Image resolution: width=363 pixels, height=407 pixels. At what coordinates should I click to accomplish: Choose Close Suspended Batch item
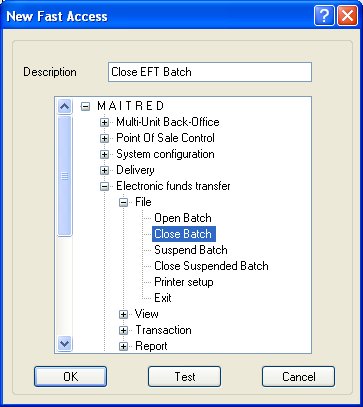click(x=211, y=266)
